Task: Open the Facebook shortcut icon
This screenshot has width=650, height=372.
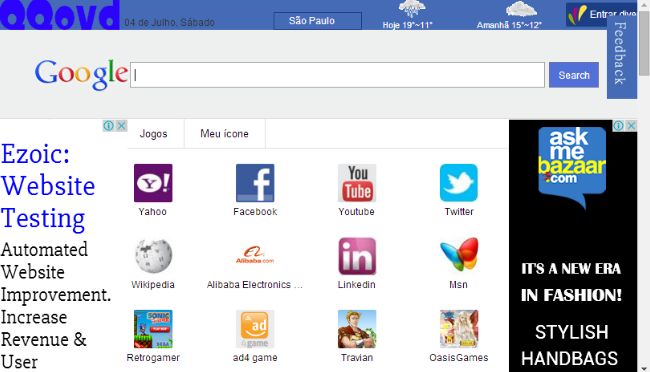Action: pos(255,183)
